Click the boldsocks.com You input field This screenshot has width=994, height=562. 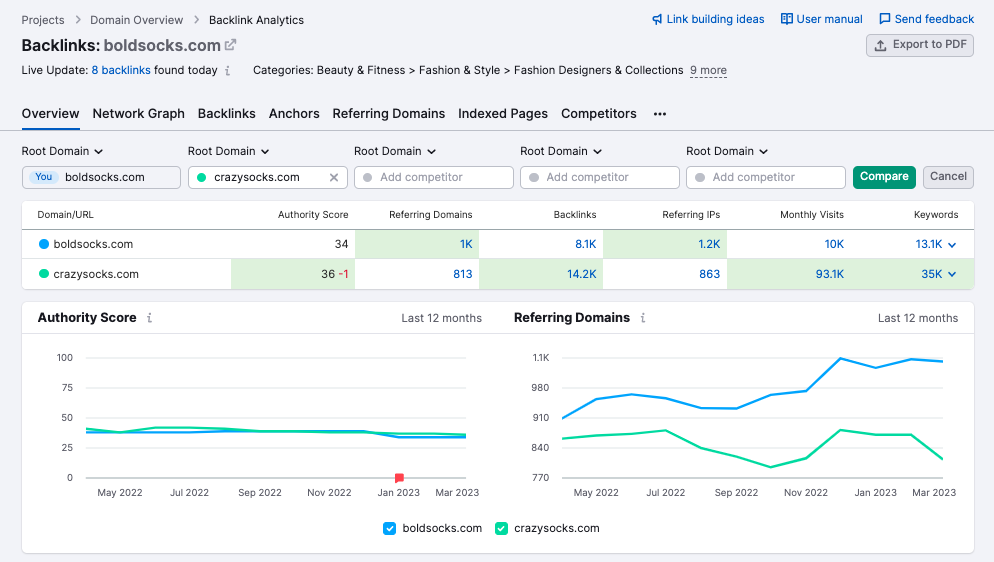point(101,177)
